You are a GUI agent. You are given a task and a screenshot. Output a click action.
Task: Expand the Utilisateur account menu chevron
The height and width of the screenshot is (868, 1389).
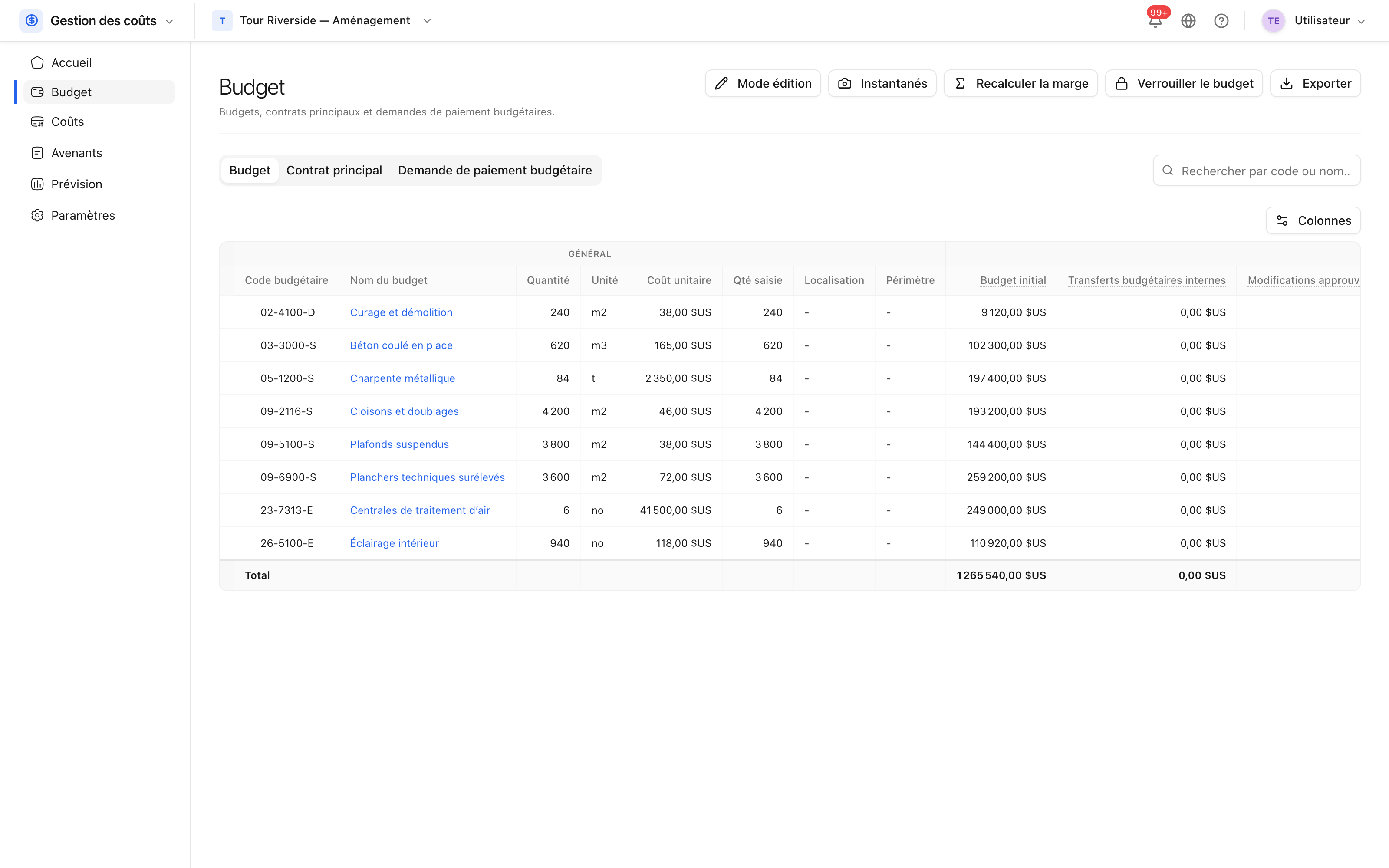tap(1361, 21)
